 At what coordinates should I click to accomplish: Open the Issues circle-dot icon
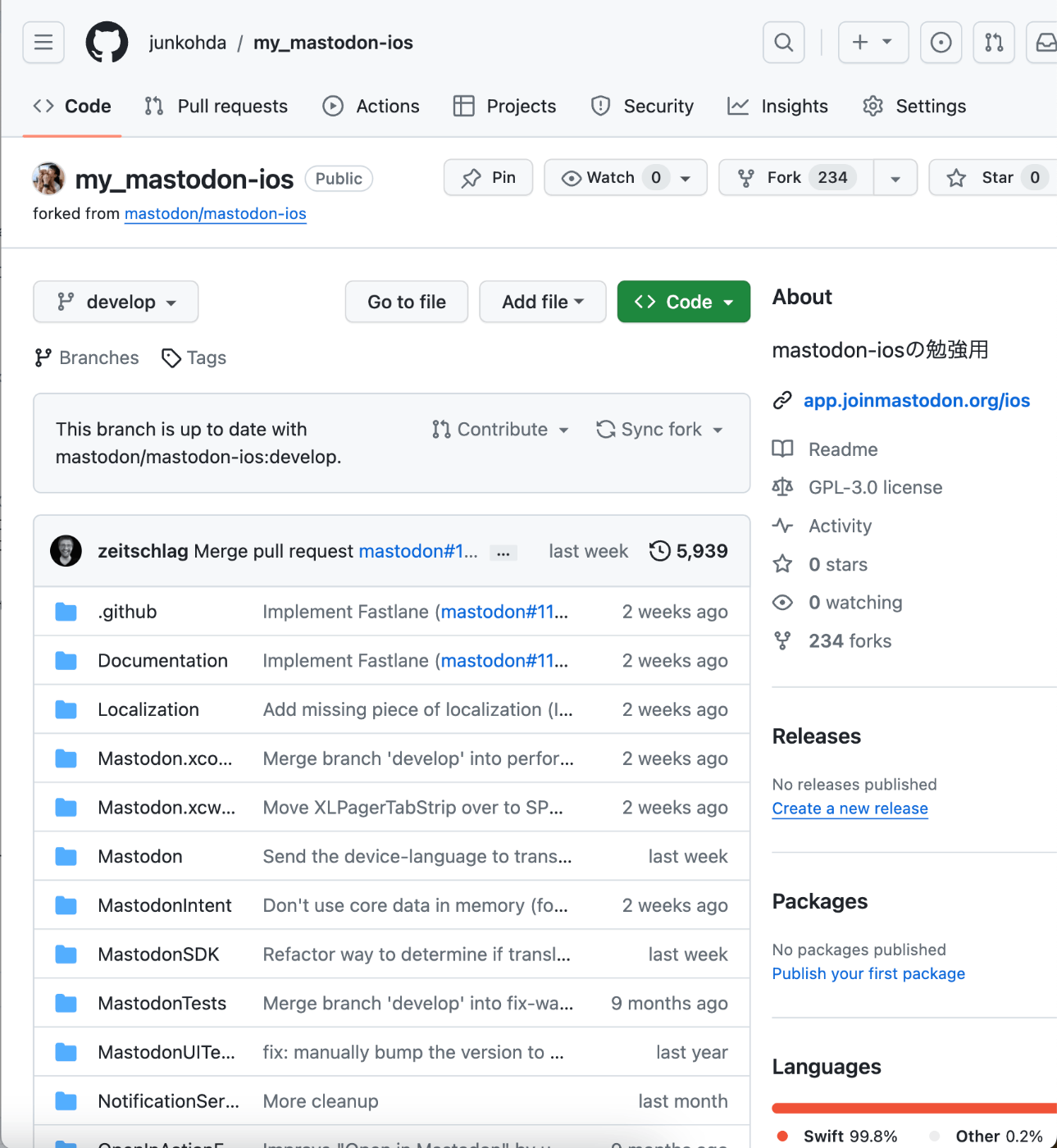(x=941, y=43)
